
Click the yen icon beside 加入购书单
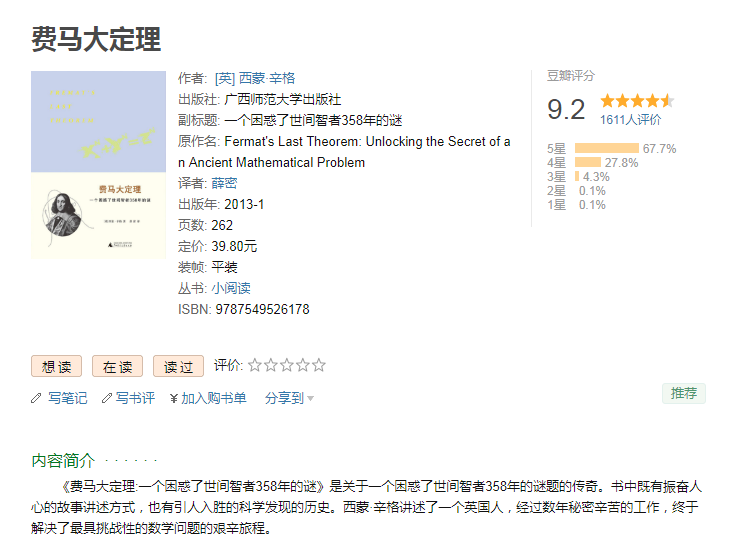[174, 398]
